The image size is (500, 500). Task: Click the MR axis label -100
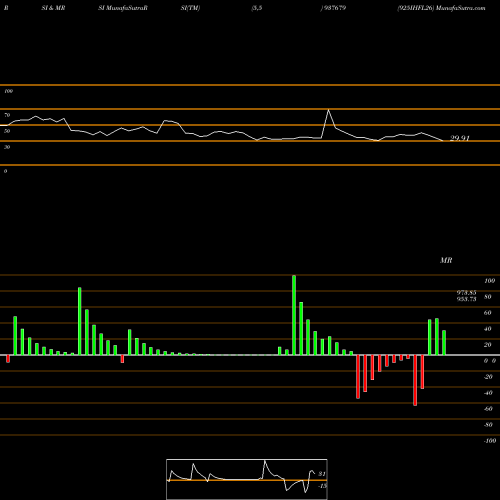coord(490,441)
